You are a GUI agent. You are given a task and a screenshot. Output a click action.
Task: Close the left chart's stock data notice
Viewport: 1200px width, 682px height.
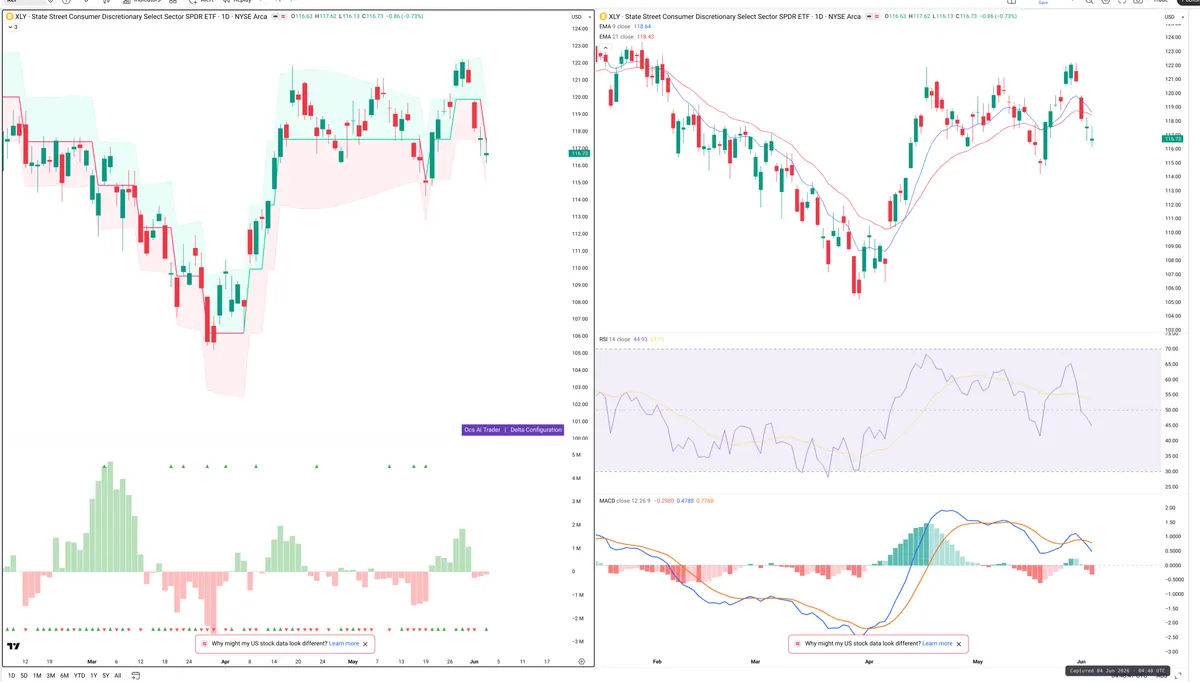[366, 644]
